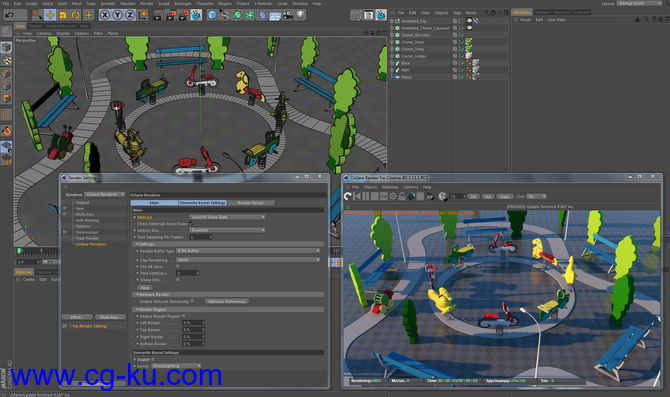Tick Enable Render Region checkbox

point(184,316)
